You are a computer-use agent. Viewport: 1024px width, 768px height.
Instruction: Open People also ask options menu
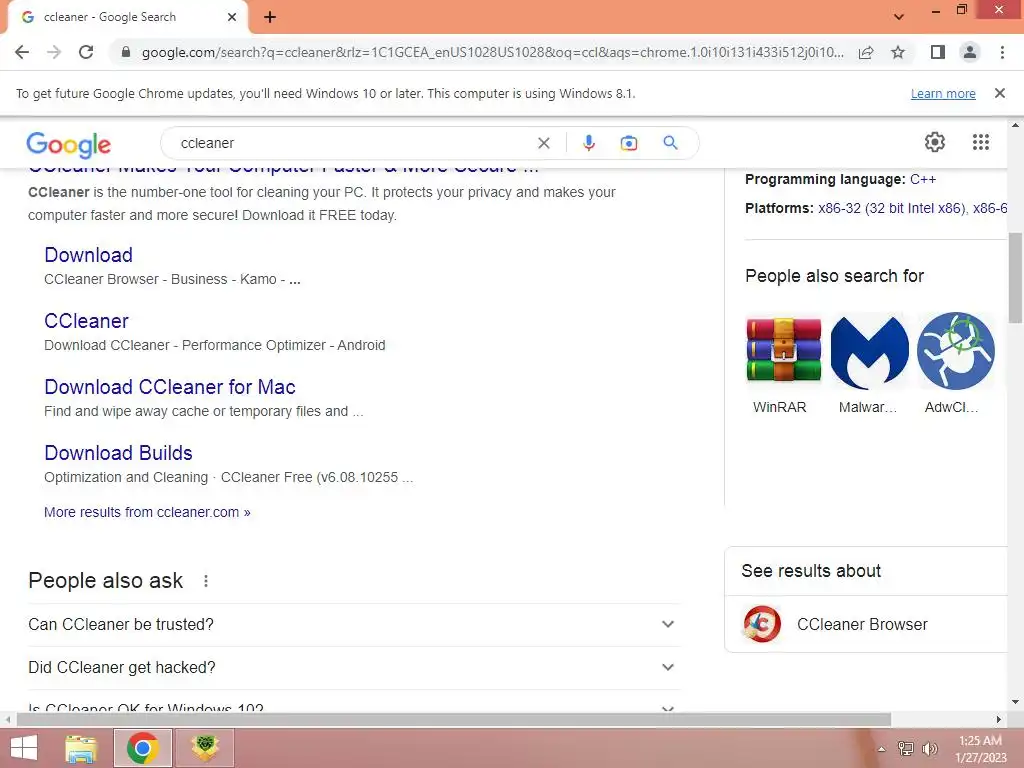point(206,581)
